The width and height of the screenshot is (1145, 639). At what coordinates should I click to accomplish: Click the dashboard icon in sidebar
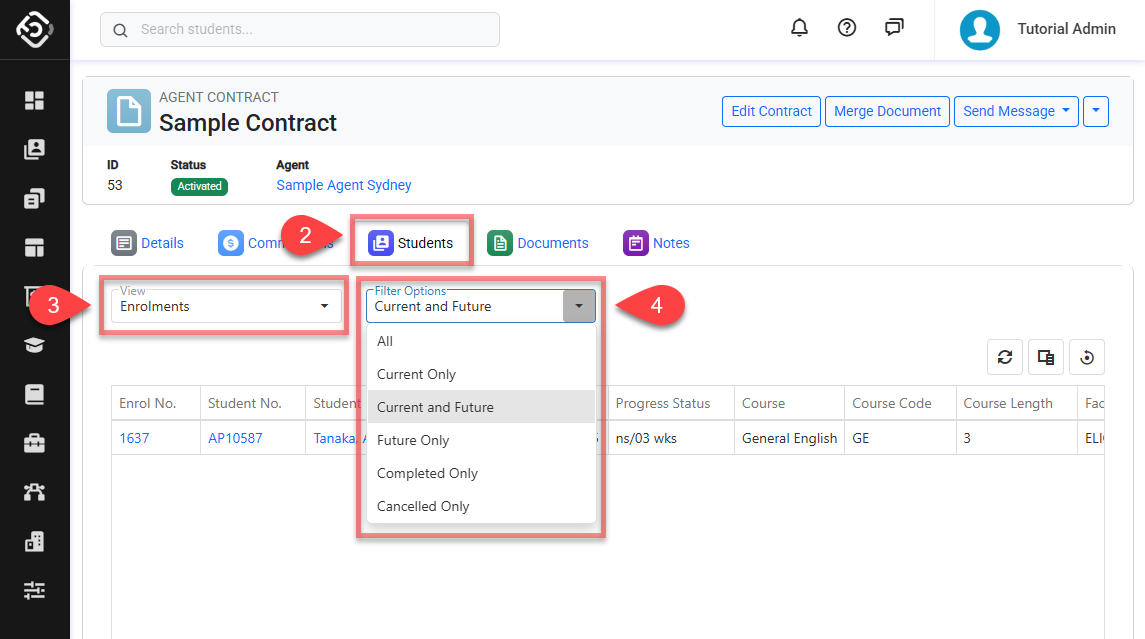pos(35,100)
